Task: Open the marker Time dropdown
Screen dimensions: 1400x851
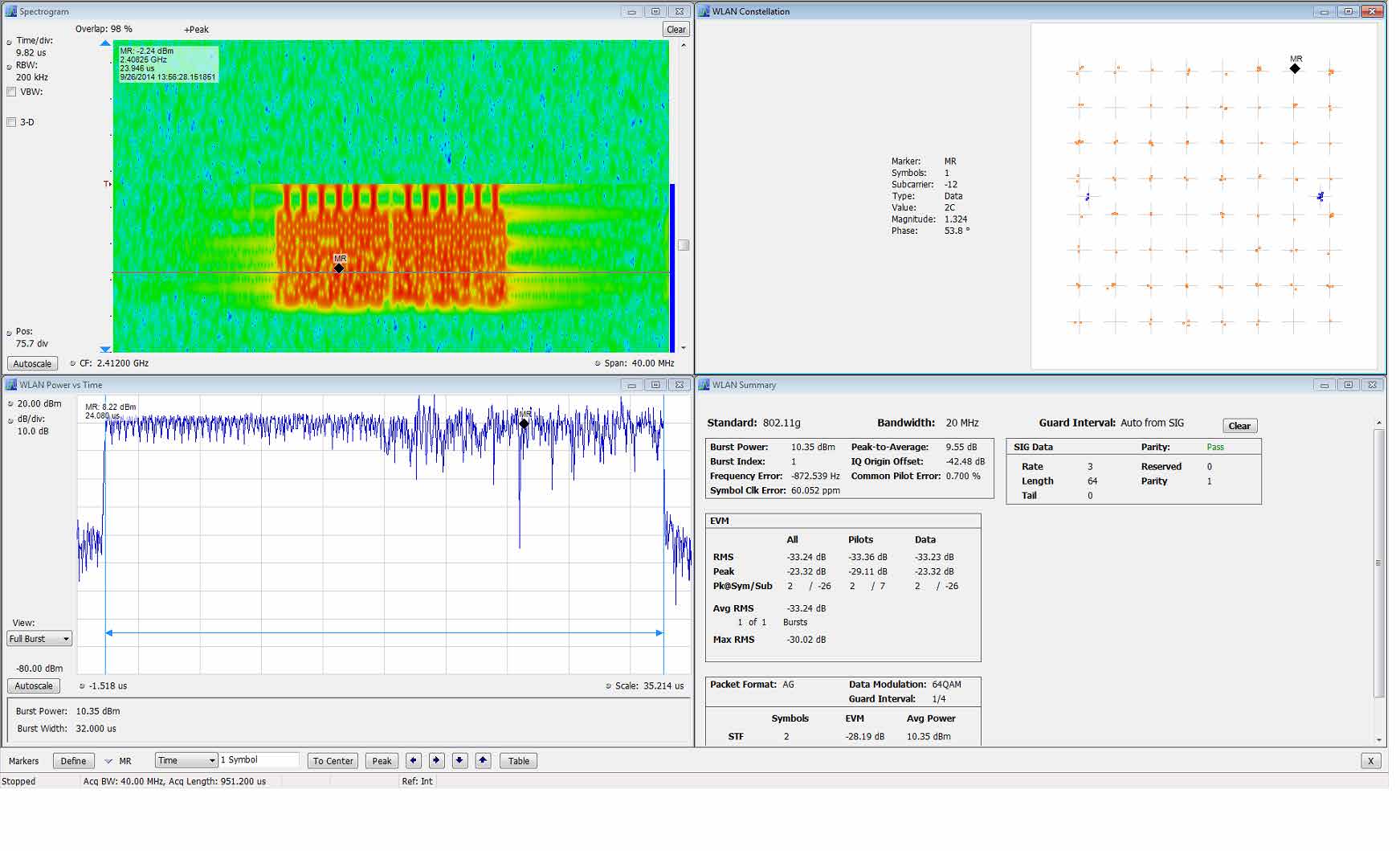Action: (x=186, y=760)
